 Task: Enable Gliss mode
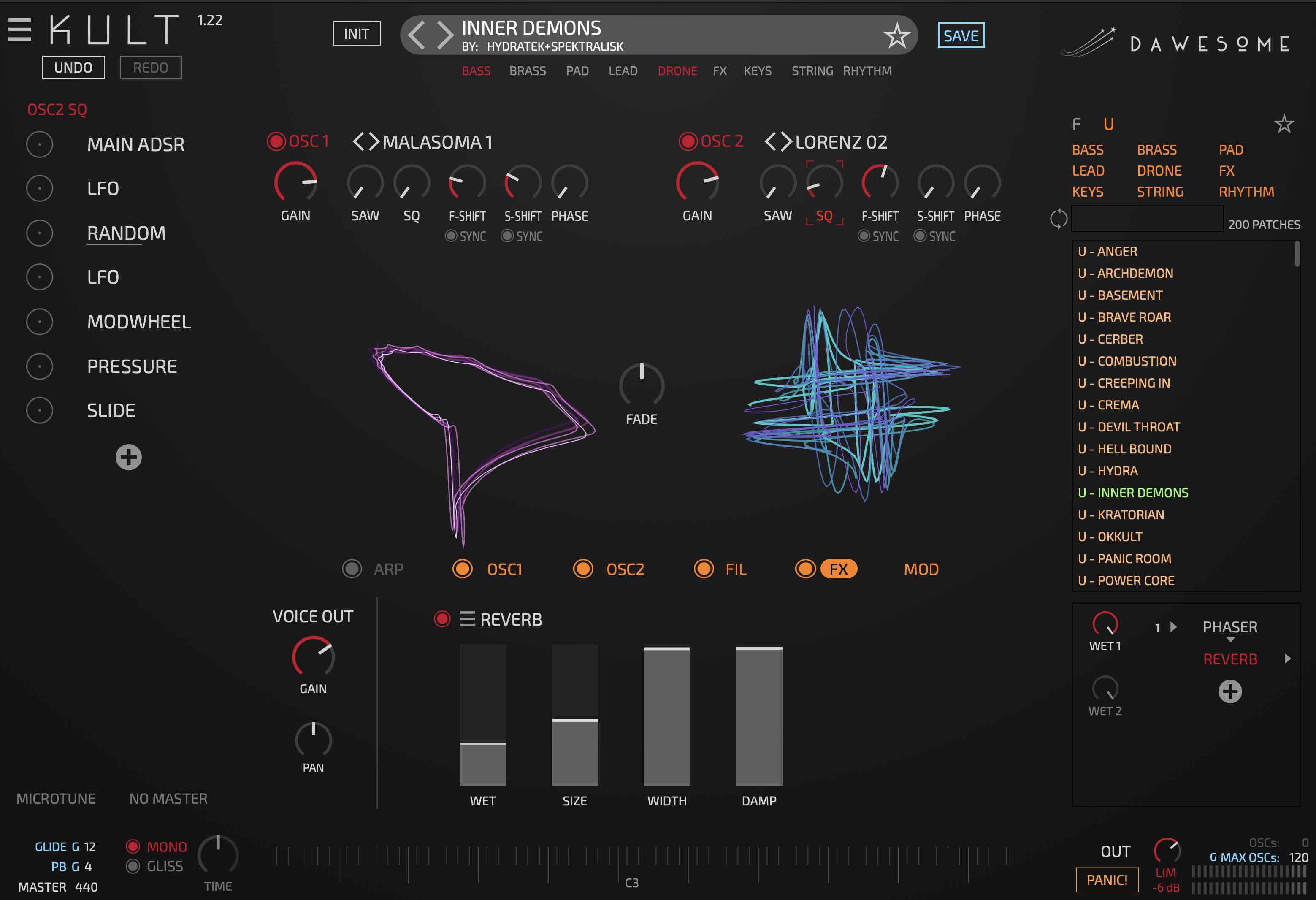[x=133, y=866]
